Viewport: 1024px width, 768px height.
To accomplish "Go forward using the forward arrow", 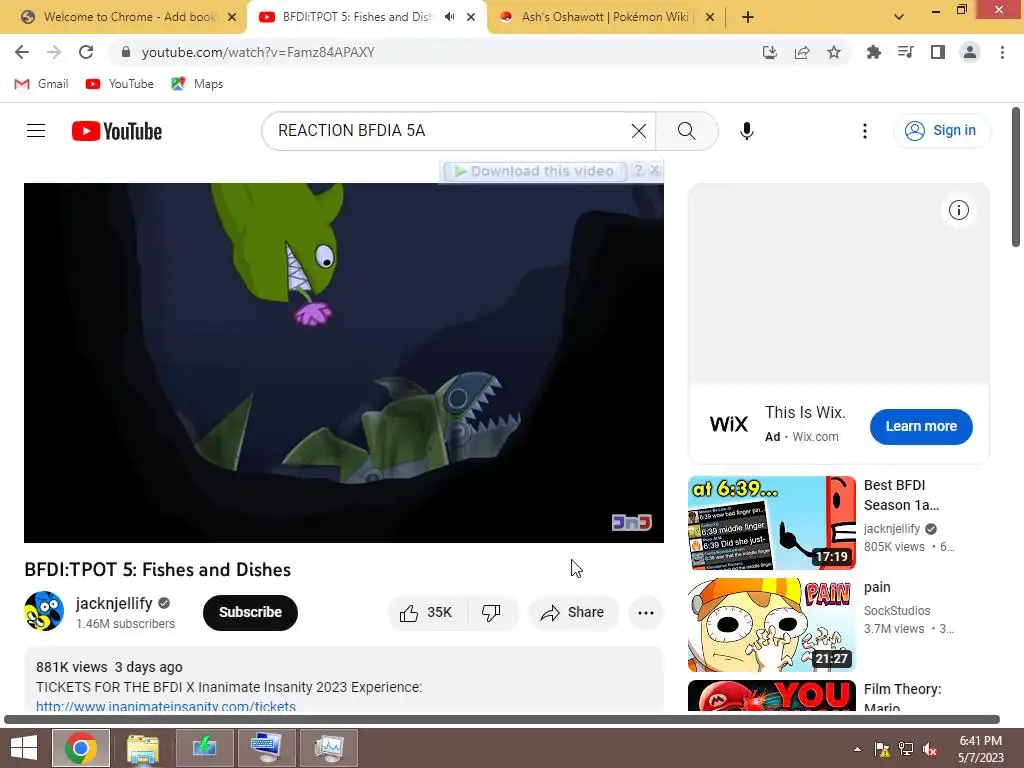I will [x=54, y=52].
